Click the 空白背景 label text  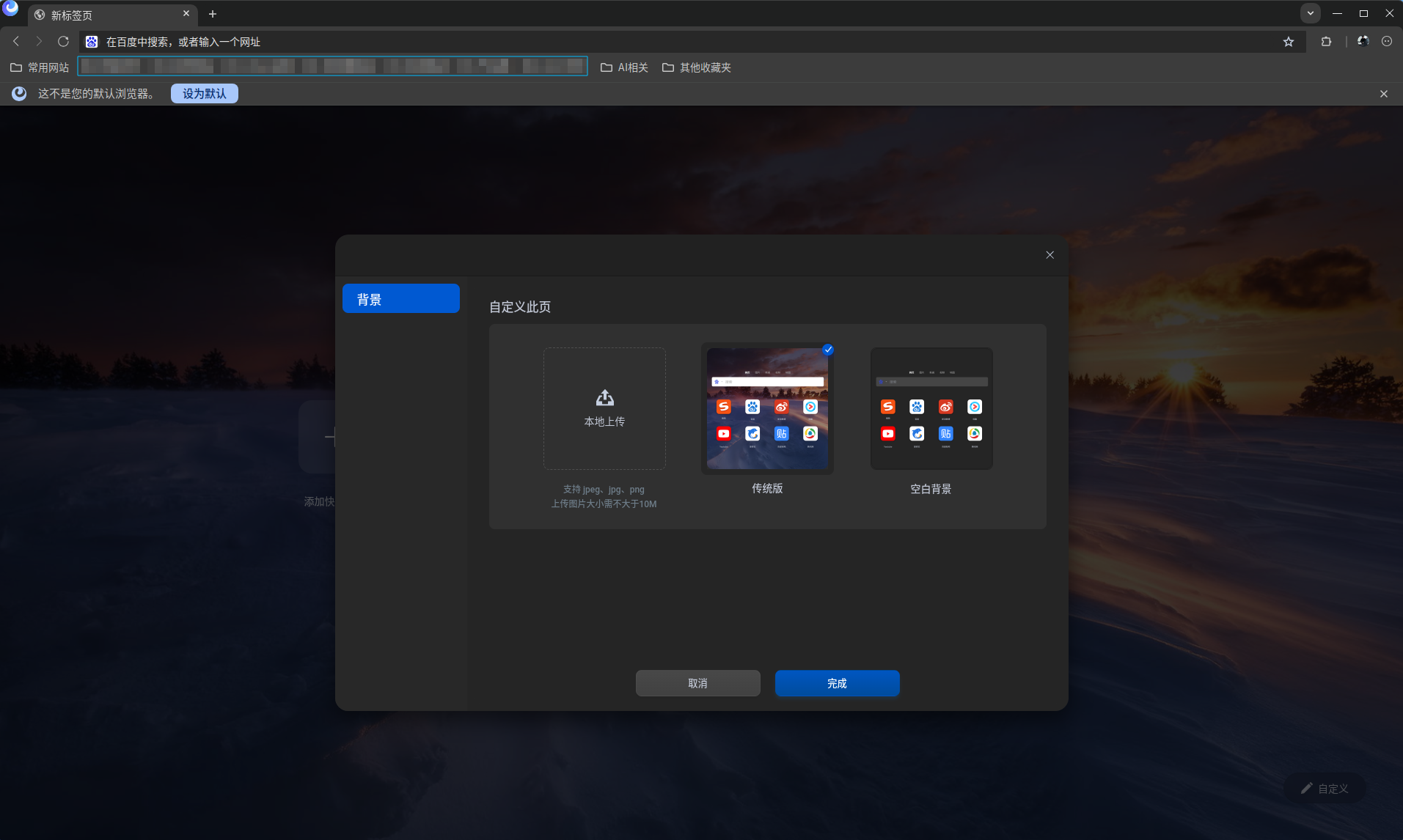click(x=931, y=490)
